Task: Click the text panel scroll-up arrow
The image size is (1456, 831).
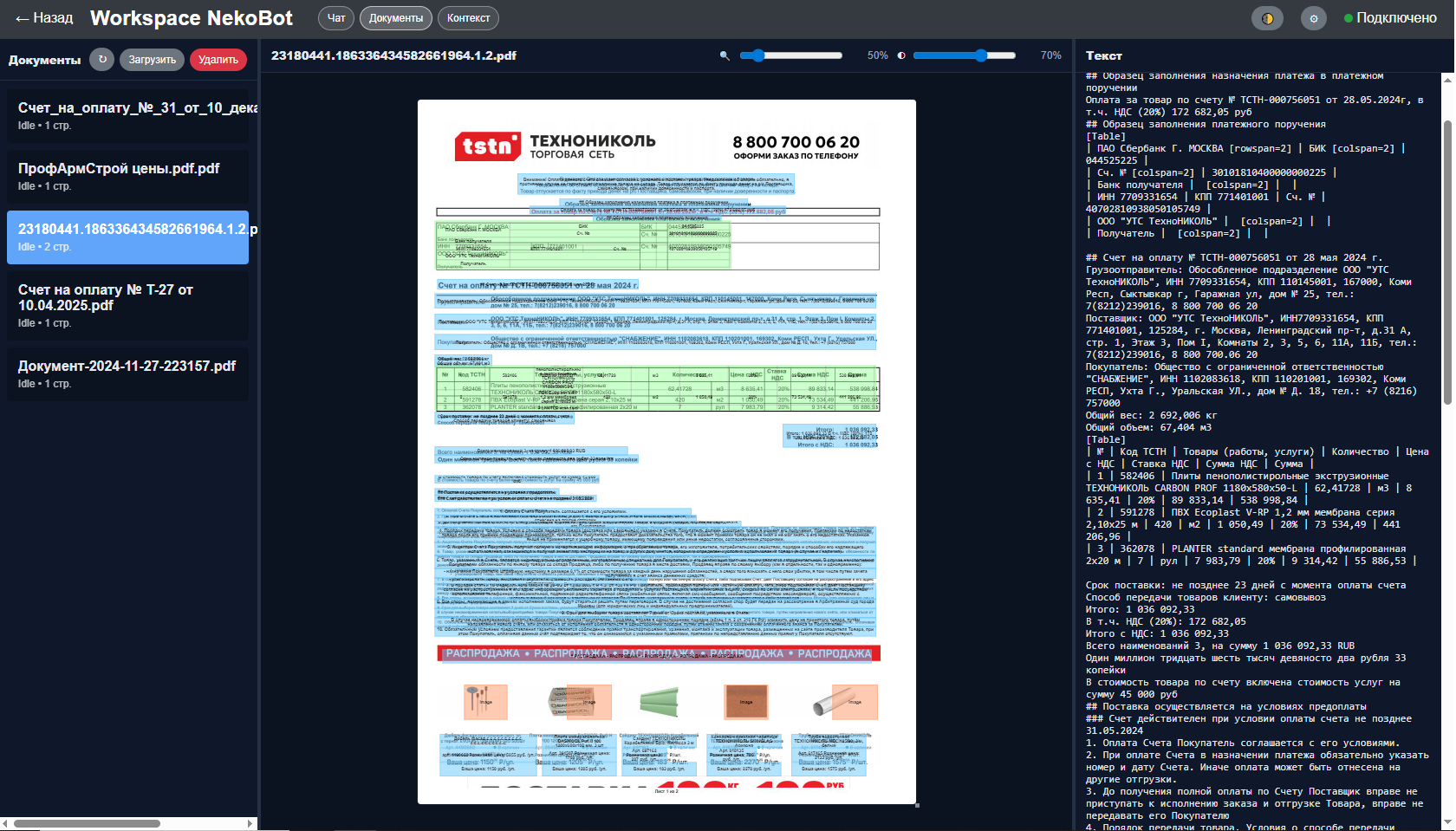Action: coord(1447,79)
